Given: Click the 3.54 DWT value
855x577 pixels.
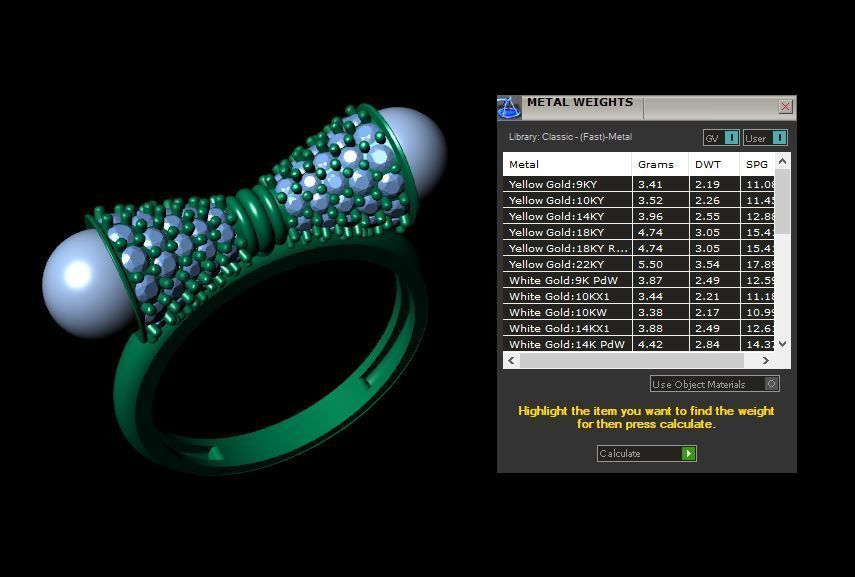Looking at the screenshot, I should (x=707, y=265).
